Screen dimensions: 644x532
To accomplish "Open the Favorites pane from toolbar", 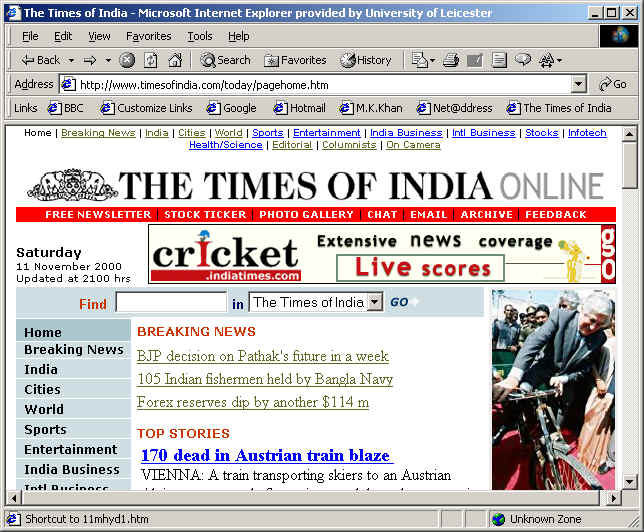I will (295, 60).
